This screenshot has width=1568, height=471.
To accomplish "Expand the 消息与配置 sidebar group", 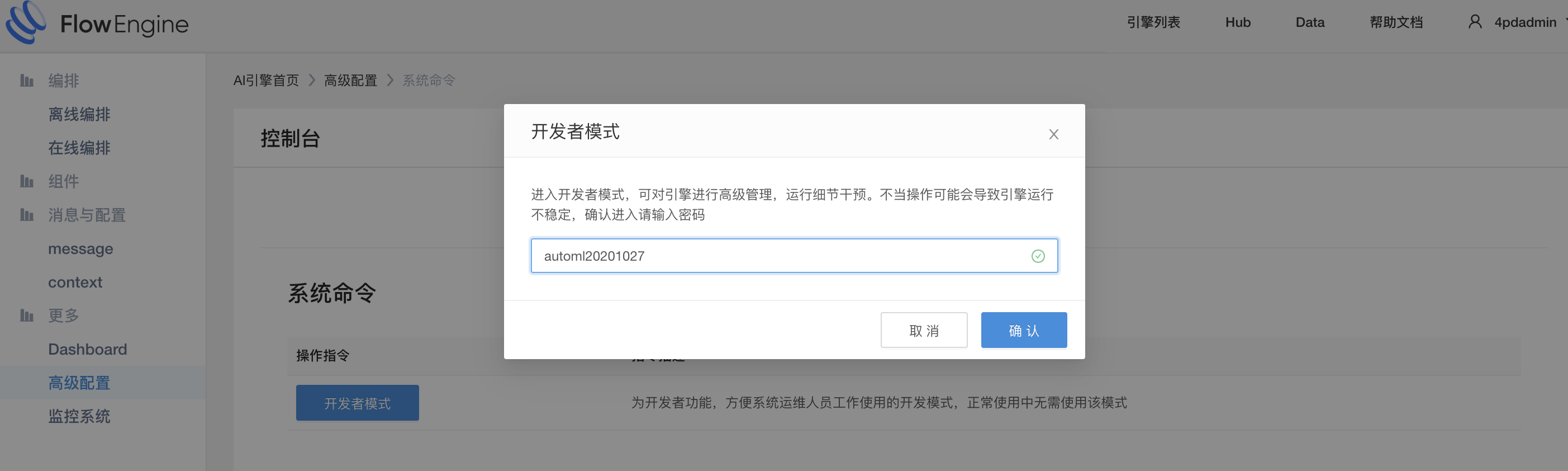I will [x=87, y=214].
